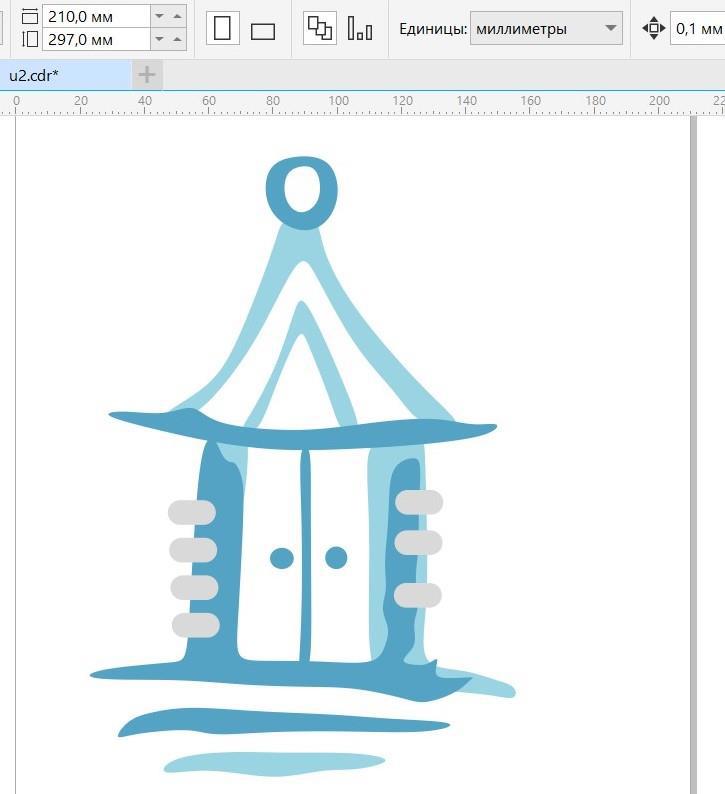The image size is (725, 794).
Task: Decrease page width with down arrow
Action: (x=159, y=16)
